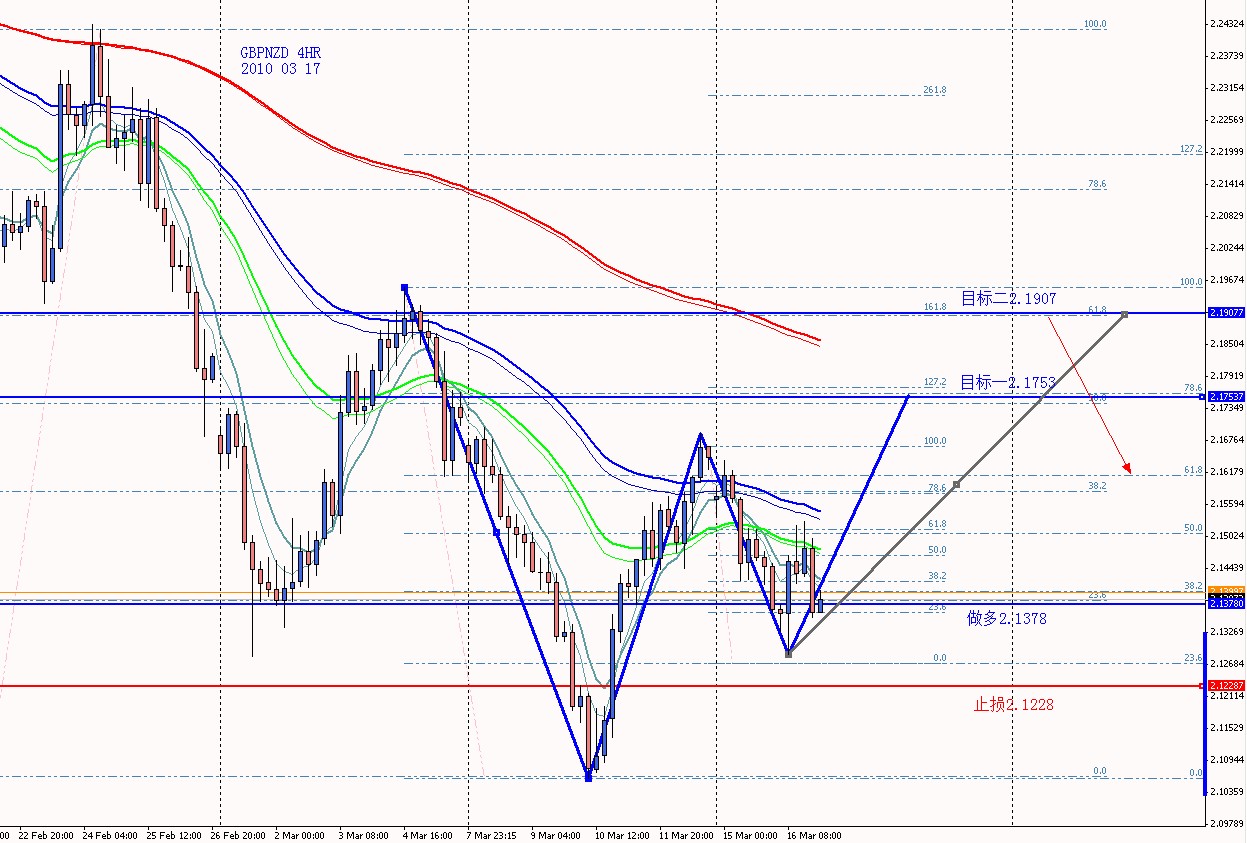Click the 2 Mar 00:00 time label
Screen dimensions: 1247x843
point(298,835)
